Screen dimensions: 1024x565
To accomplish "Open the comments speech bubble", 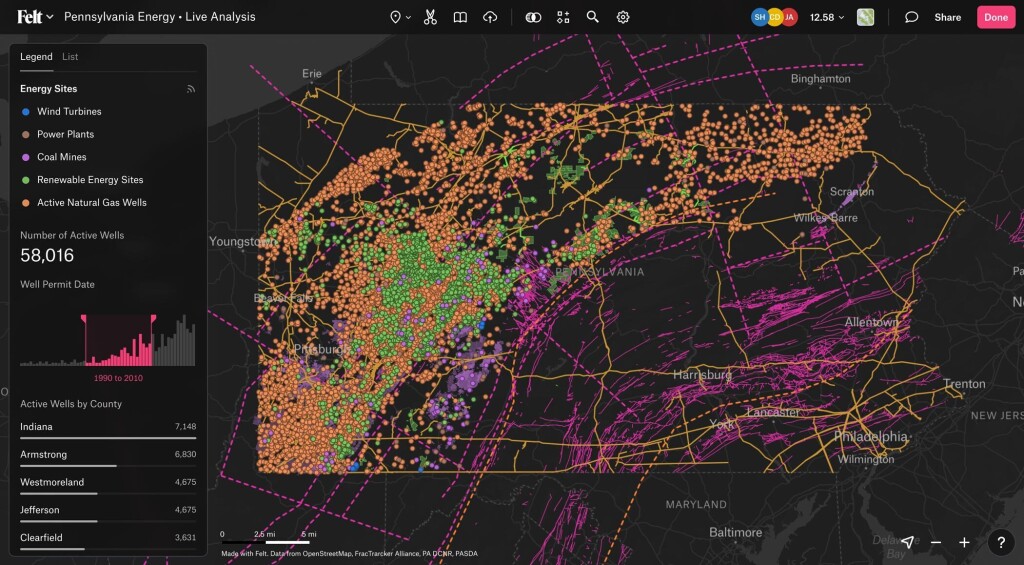I will pos(911,17).
